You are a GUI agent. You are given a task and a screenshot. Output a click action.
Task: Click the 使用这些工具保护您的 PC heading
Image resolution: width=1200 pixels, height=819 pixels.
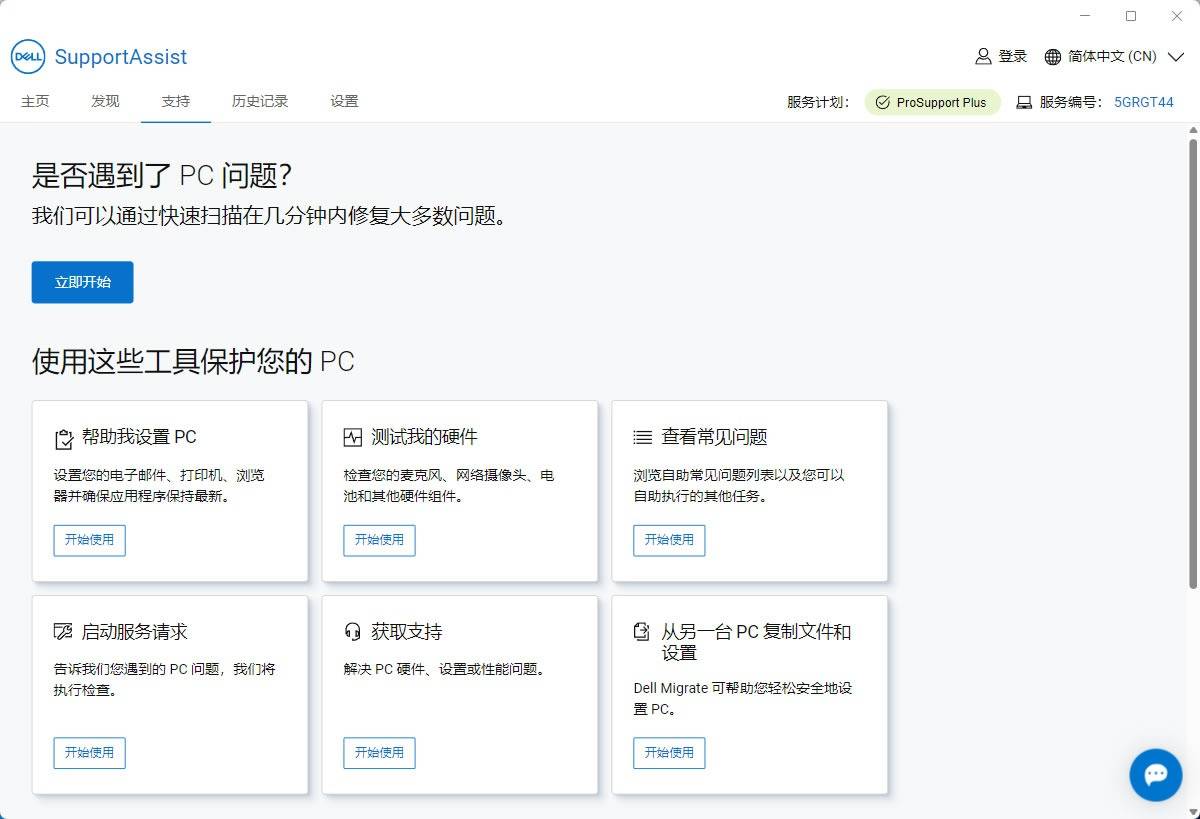tap(193, 361)
